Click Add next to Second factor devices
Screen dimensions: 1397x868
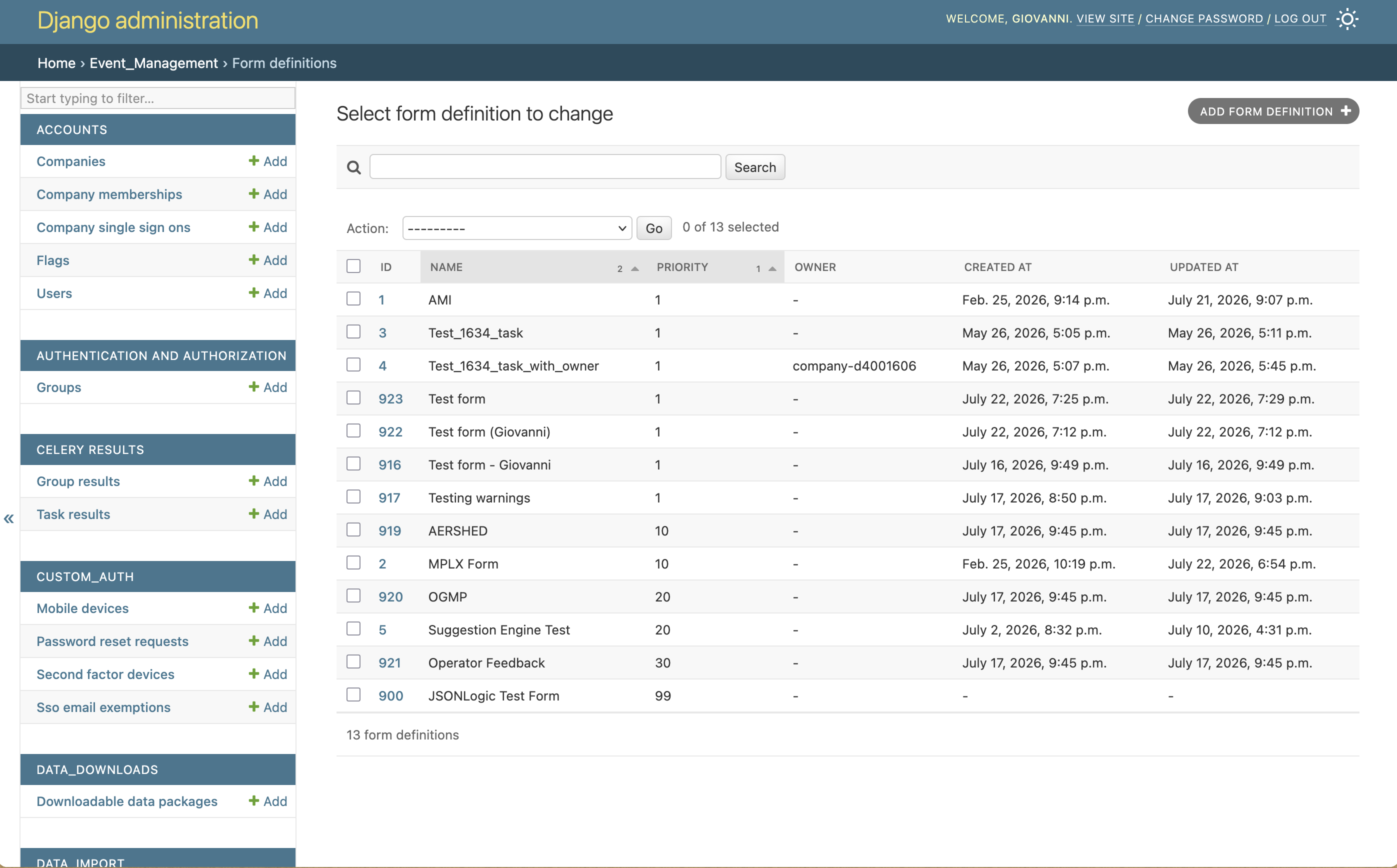click(267, 674)
